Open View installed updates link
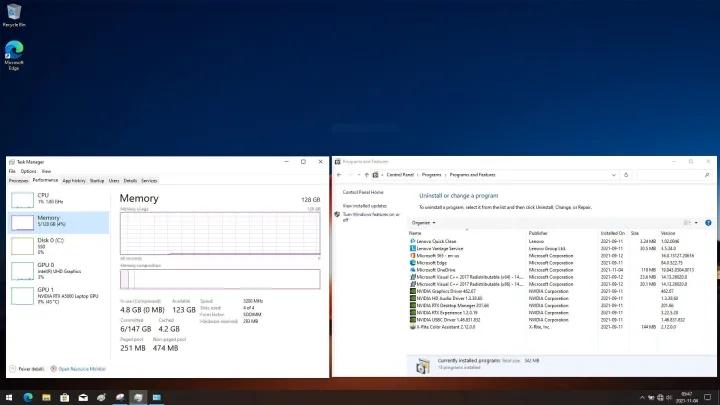720x405 pixels. tap(365, 206)
